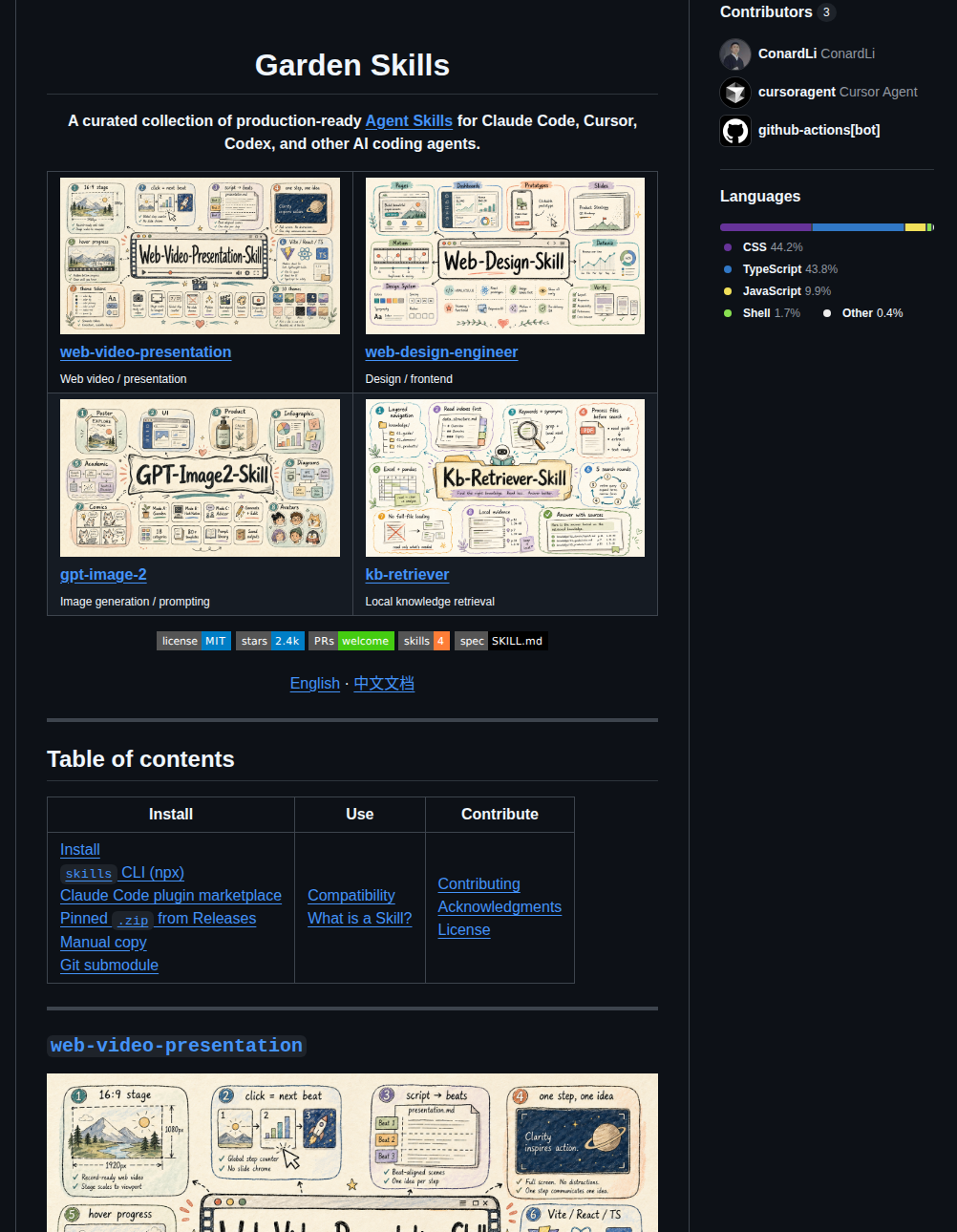Screen dimensions: 957x1232
Task: Open the What is a Skill? link
Action: point(360,919)
